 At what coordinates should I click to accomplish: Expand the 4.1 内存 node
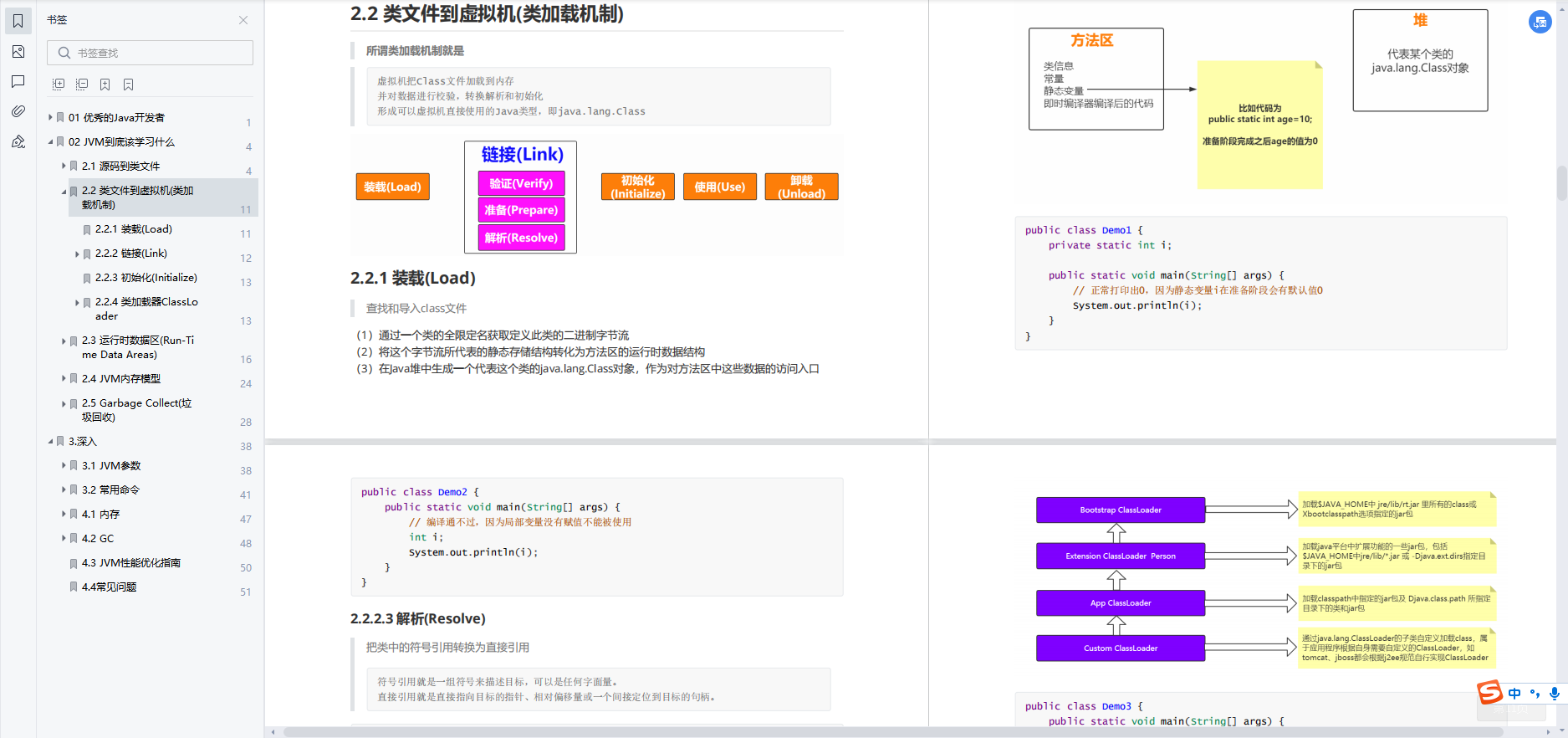64,515
